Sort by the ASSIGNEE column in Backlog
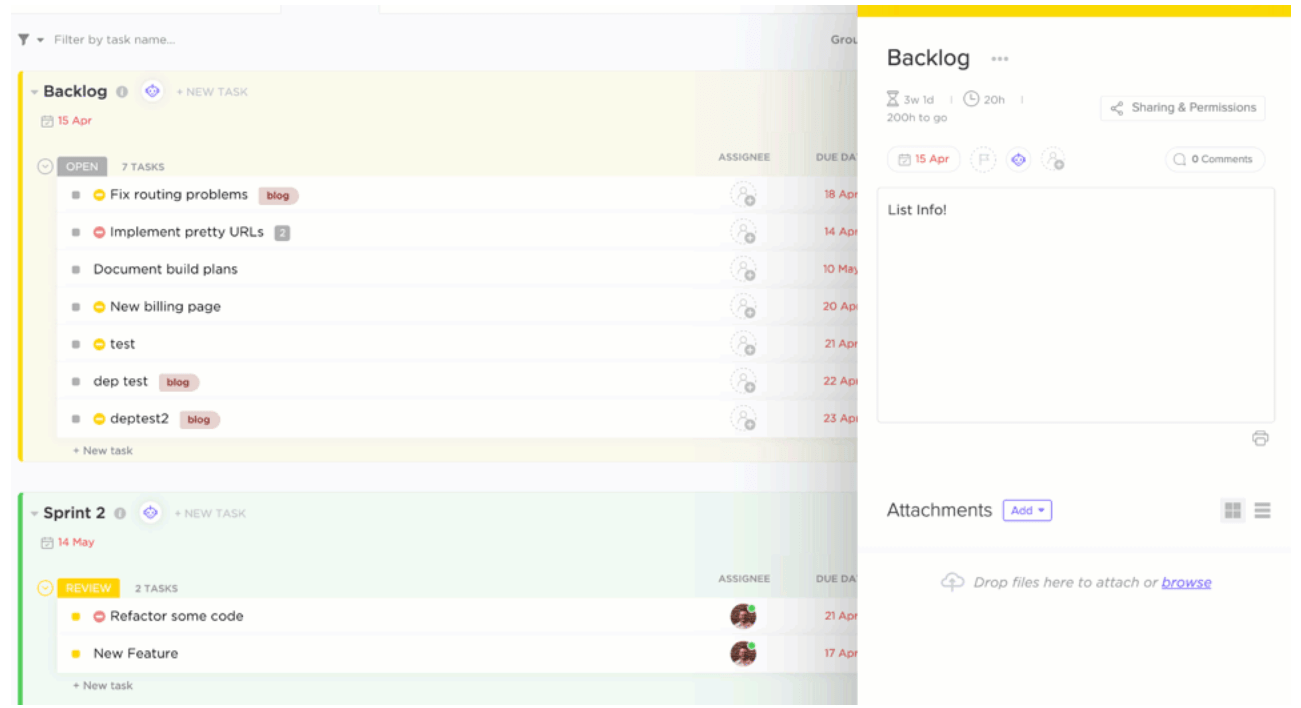Viewport: 1301px width, 708px height. pyautogui.click(x=744, y=157)
